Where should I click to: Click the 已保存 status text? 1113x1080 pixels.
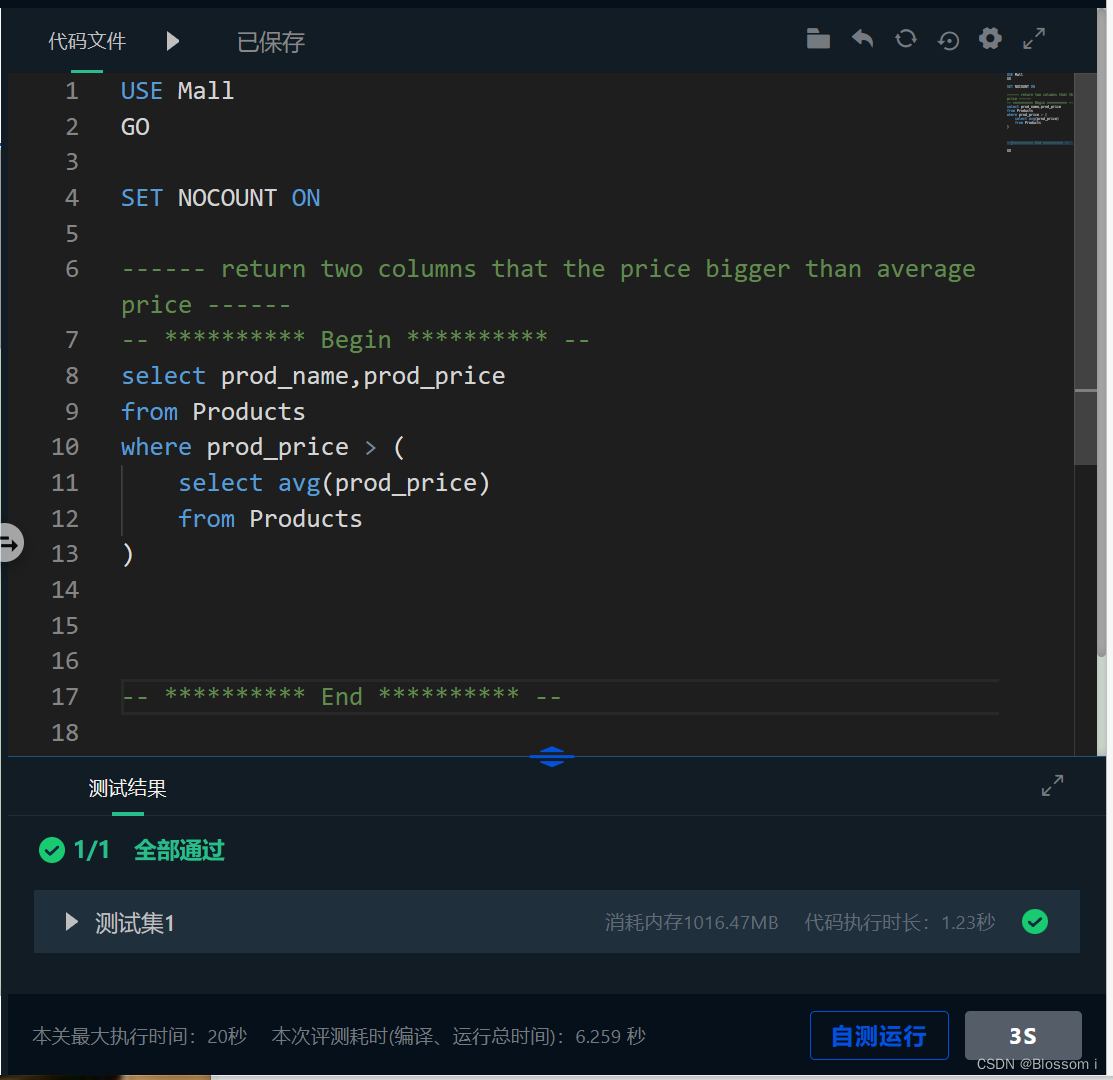coord(270,42)
